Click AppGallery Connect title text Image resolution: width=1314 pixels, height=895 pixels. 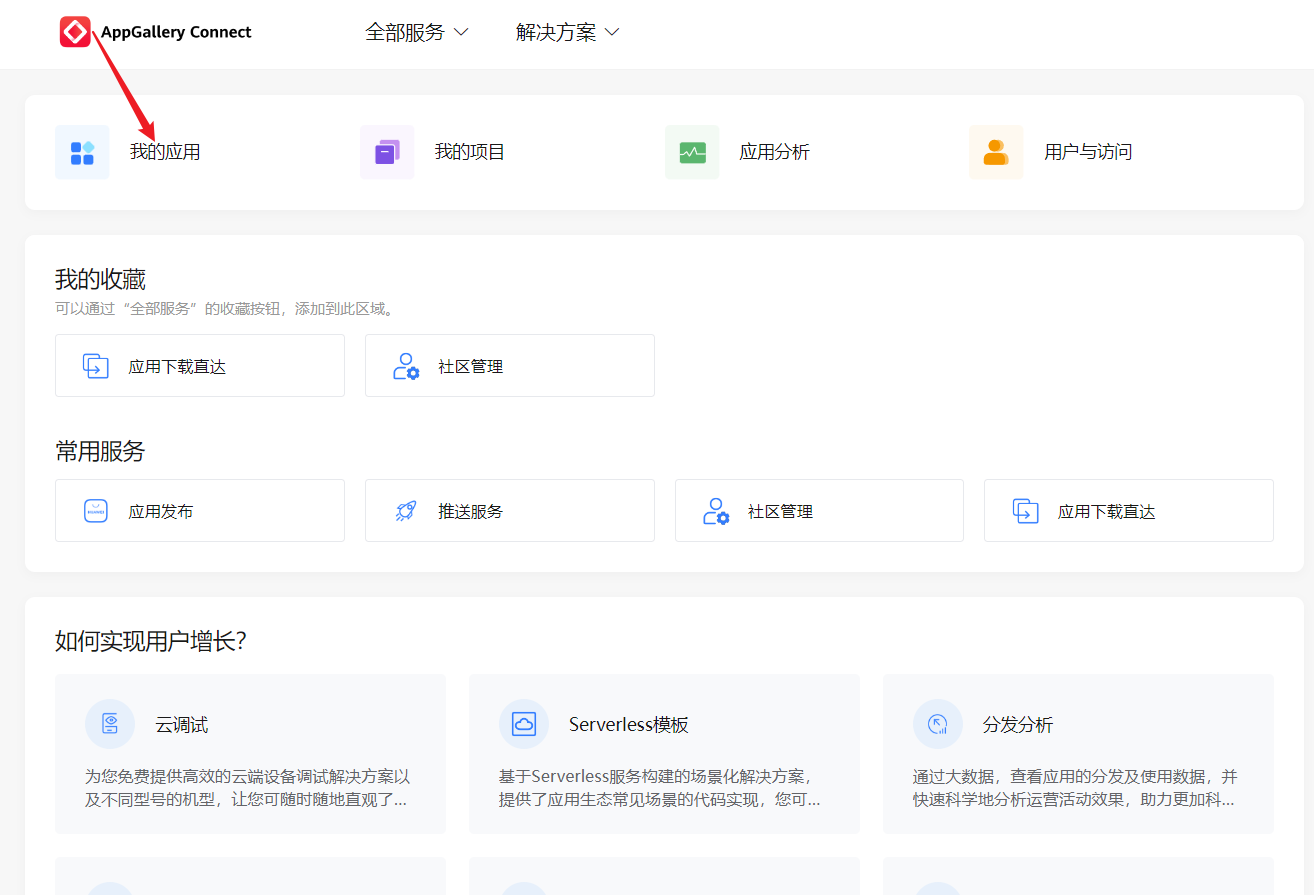pyautogui.click(x=176, y=32)
